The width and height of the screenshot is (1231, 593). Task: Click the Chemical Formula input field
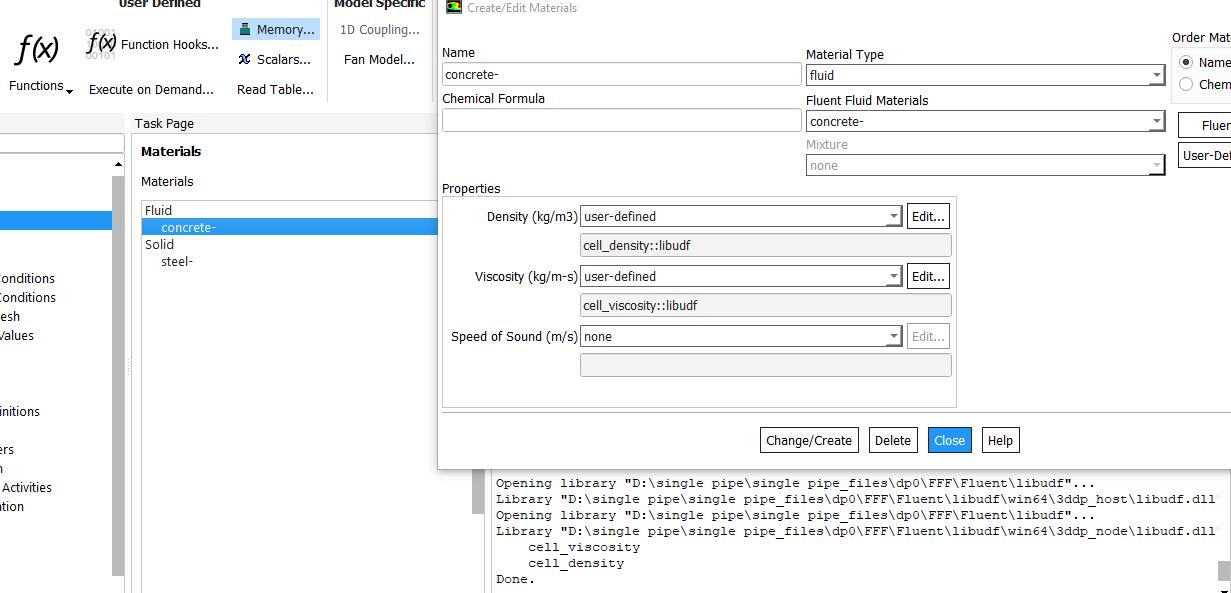pos(622,120)
